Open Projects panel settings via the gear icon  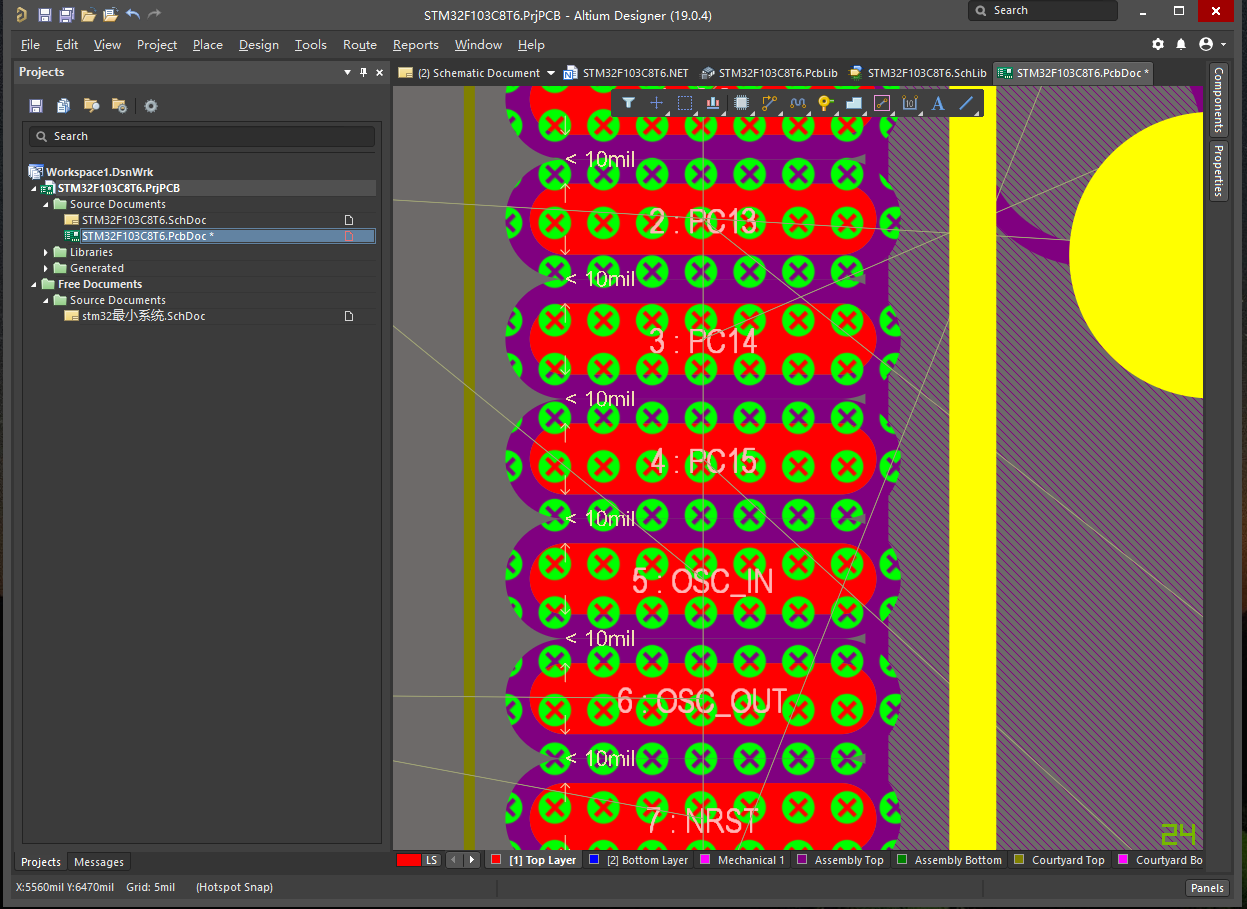pyautogui.click(x=151, y=106)
